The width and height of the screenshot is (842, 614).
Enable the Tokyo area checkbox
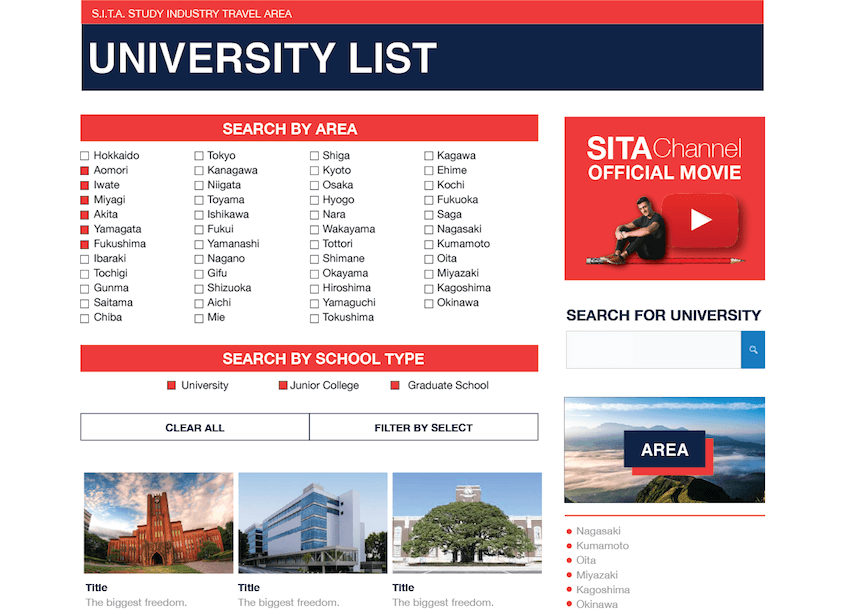click(199, 156)
